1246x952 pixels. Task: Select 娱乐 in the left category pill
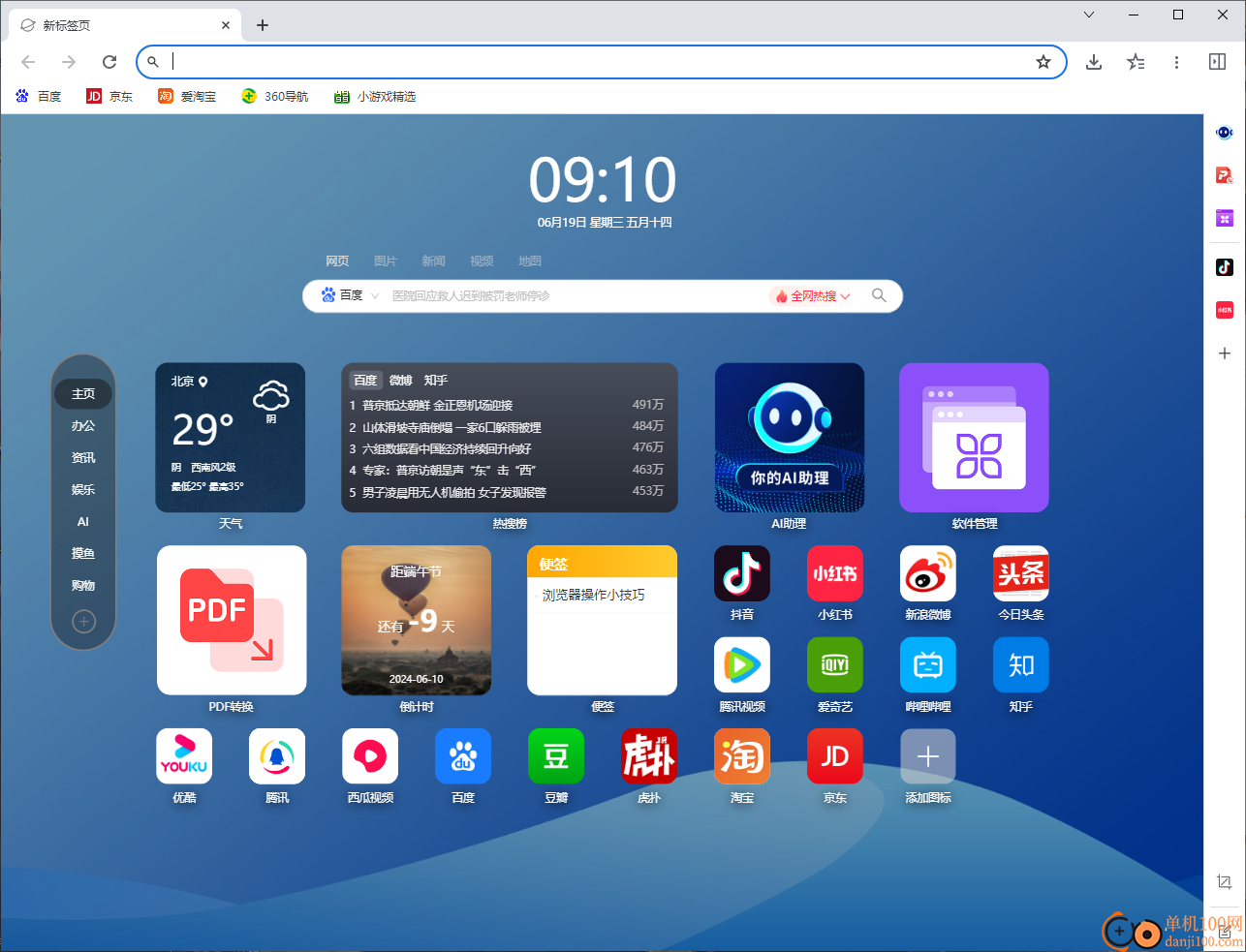83,490
